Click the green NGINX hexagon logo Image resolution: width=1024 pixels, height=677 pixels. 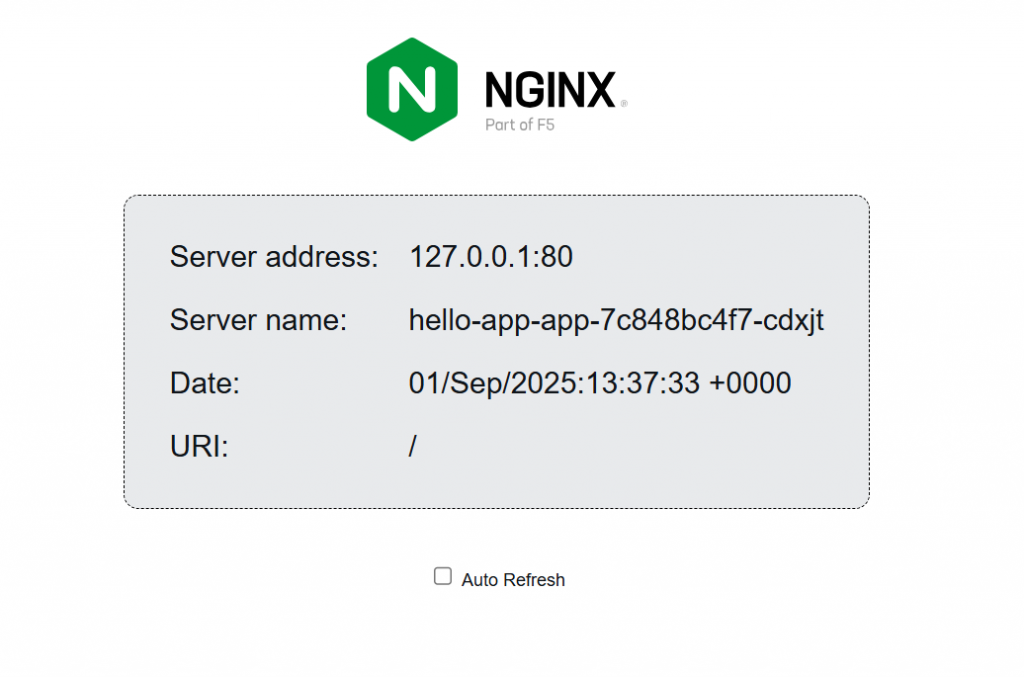pyautogui.click(x=412, y=89)
